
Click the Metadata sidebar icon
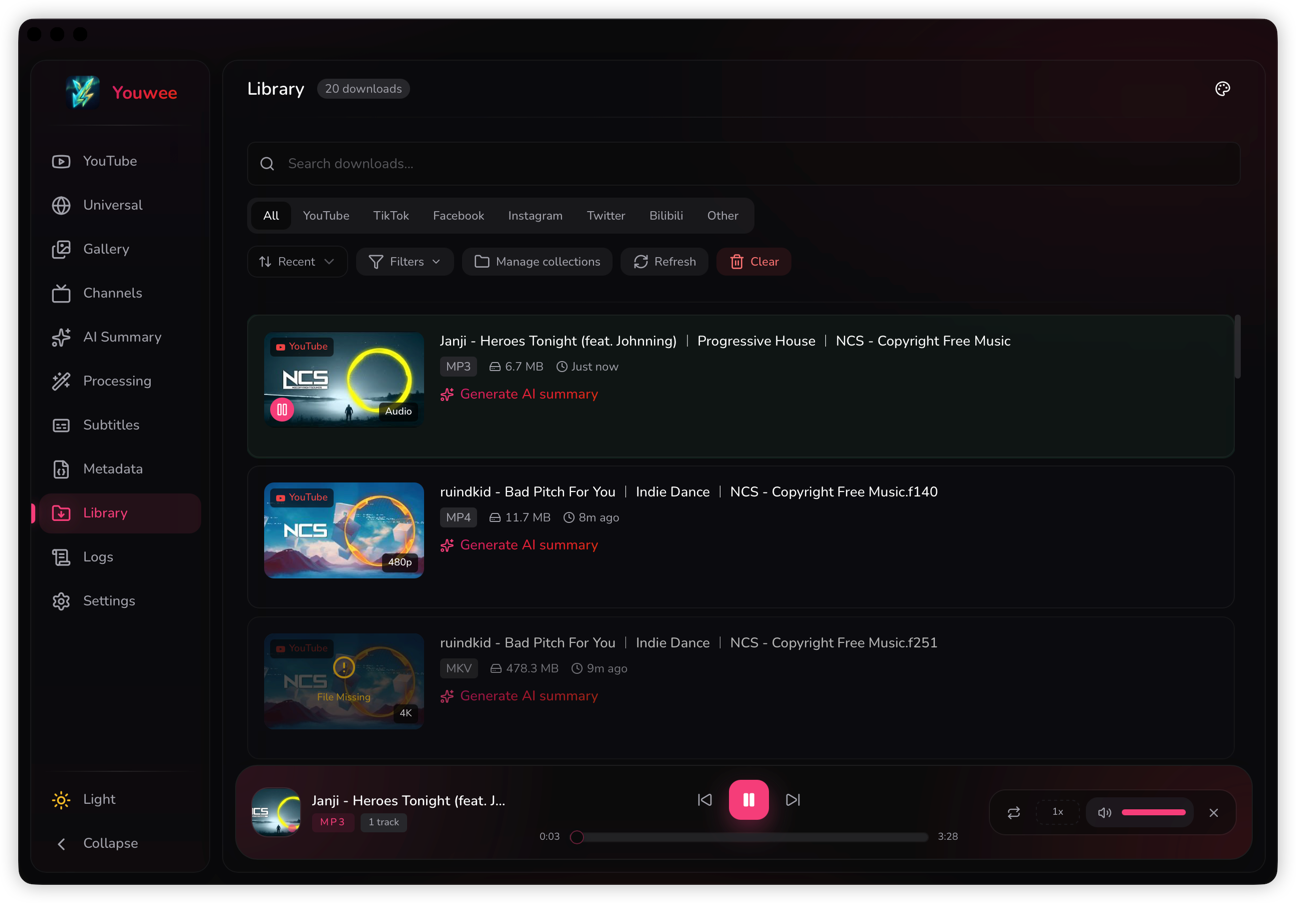tap(61, 469)
